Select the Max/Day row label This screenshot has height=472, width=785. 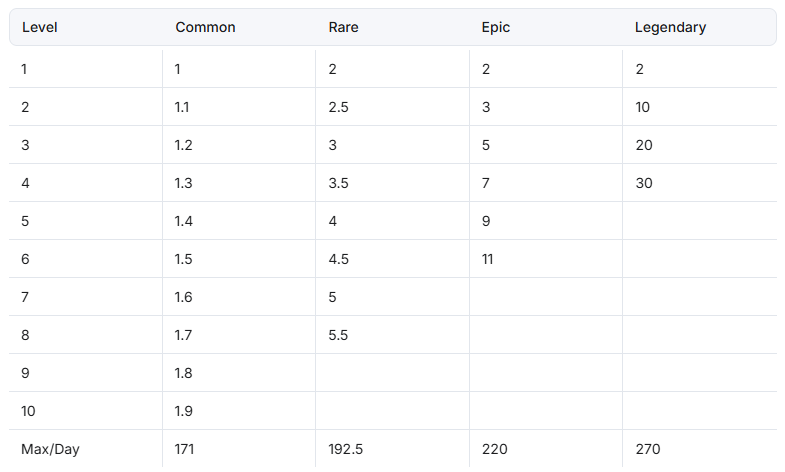coord(50,449)
